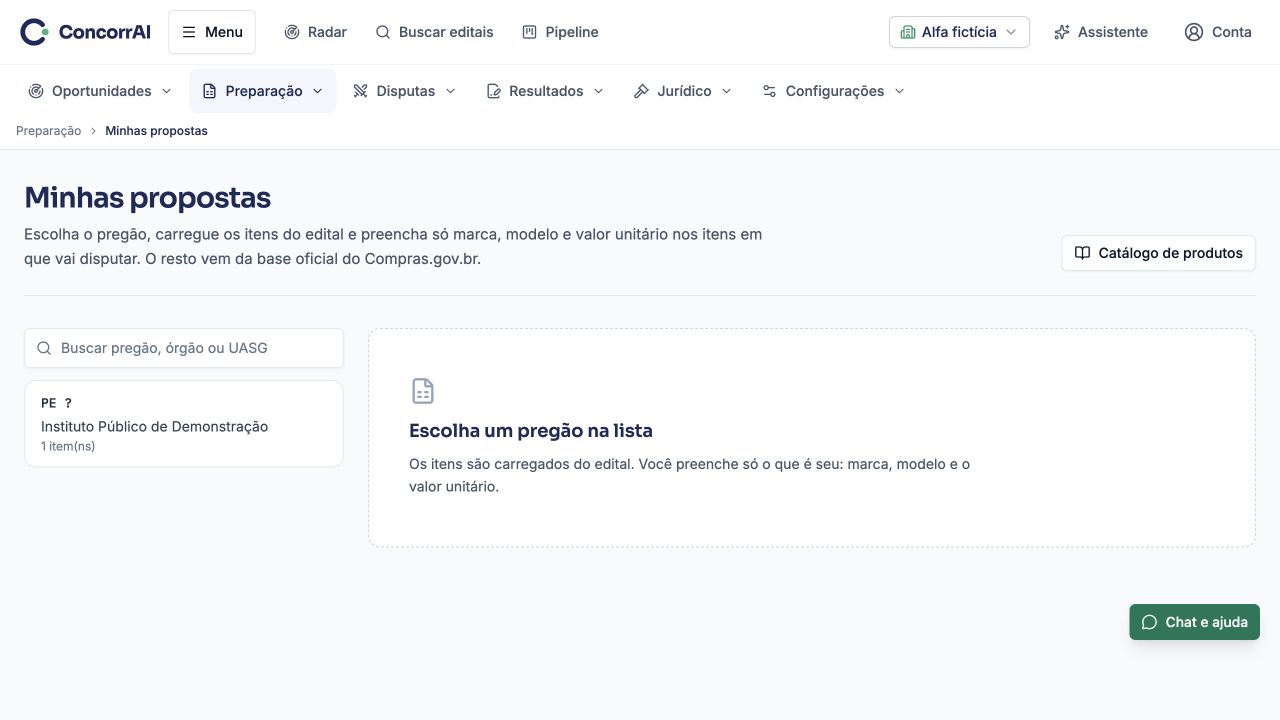
Task: Open the Preparação menu
Action: [x=263, y=91]
